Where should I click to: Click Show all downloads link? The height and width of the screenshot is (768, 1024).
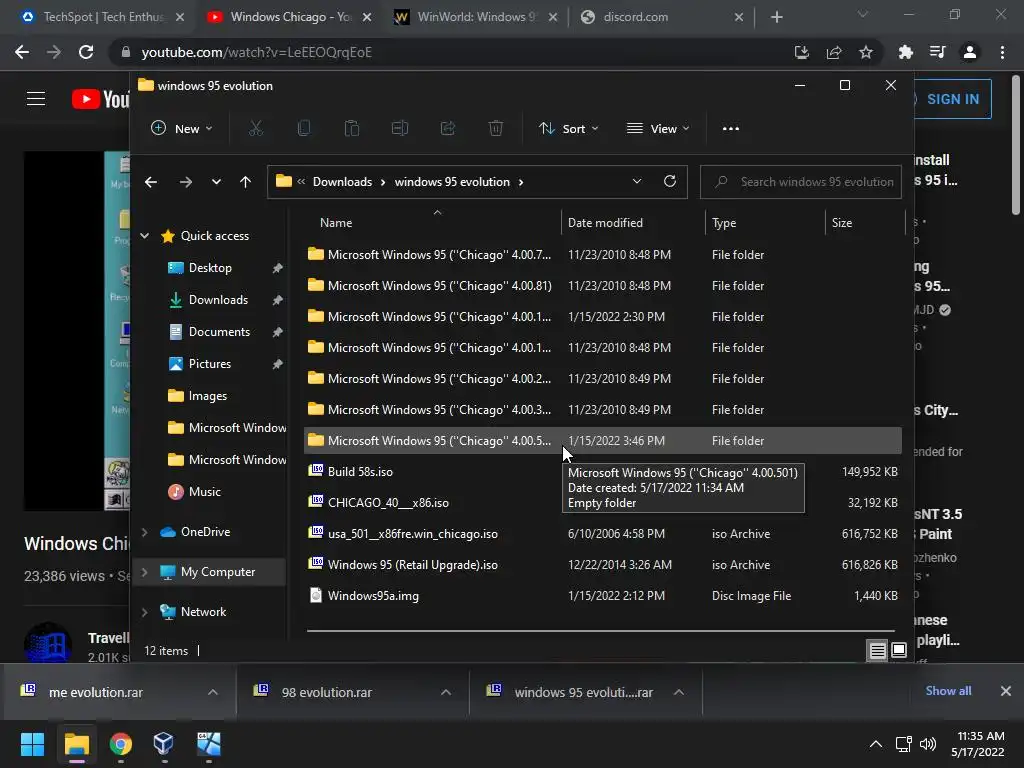point(948,691)
